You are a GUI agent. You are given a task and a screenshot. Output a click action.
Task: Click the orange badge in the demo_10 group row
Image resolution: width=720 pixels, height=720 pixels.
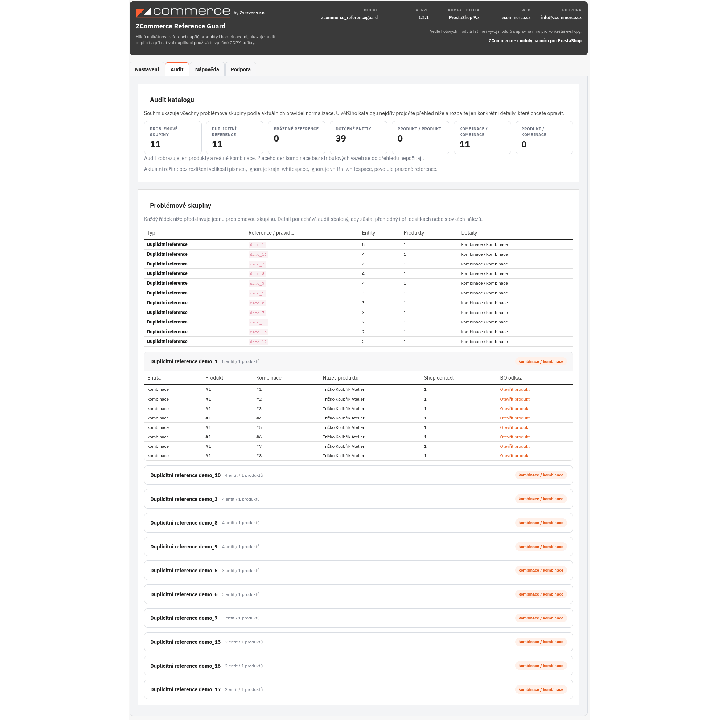coord(540,475)
